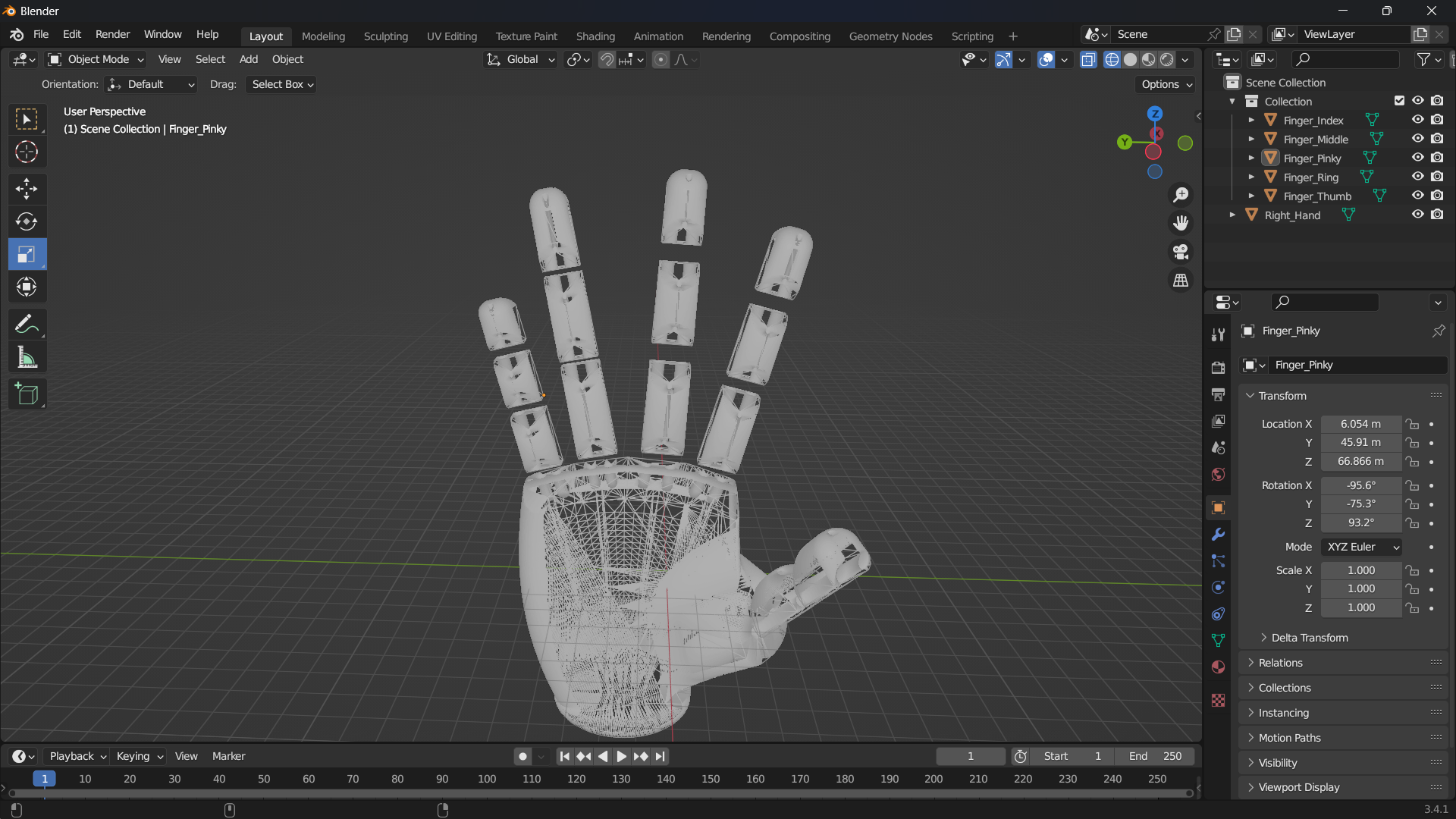Expand the Right_Hand tree item

pos(1232,215)
